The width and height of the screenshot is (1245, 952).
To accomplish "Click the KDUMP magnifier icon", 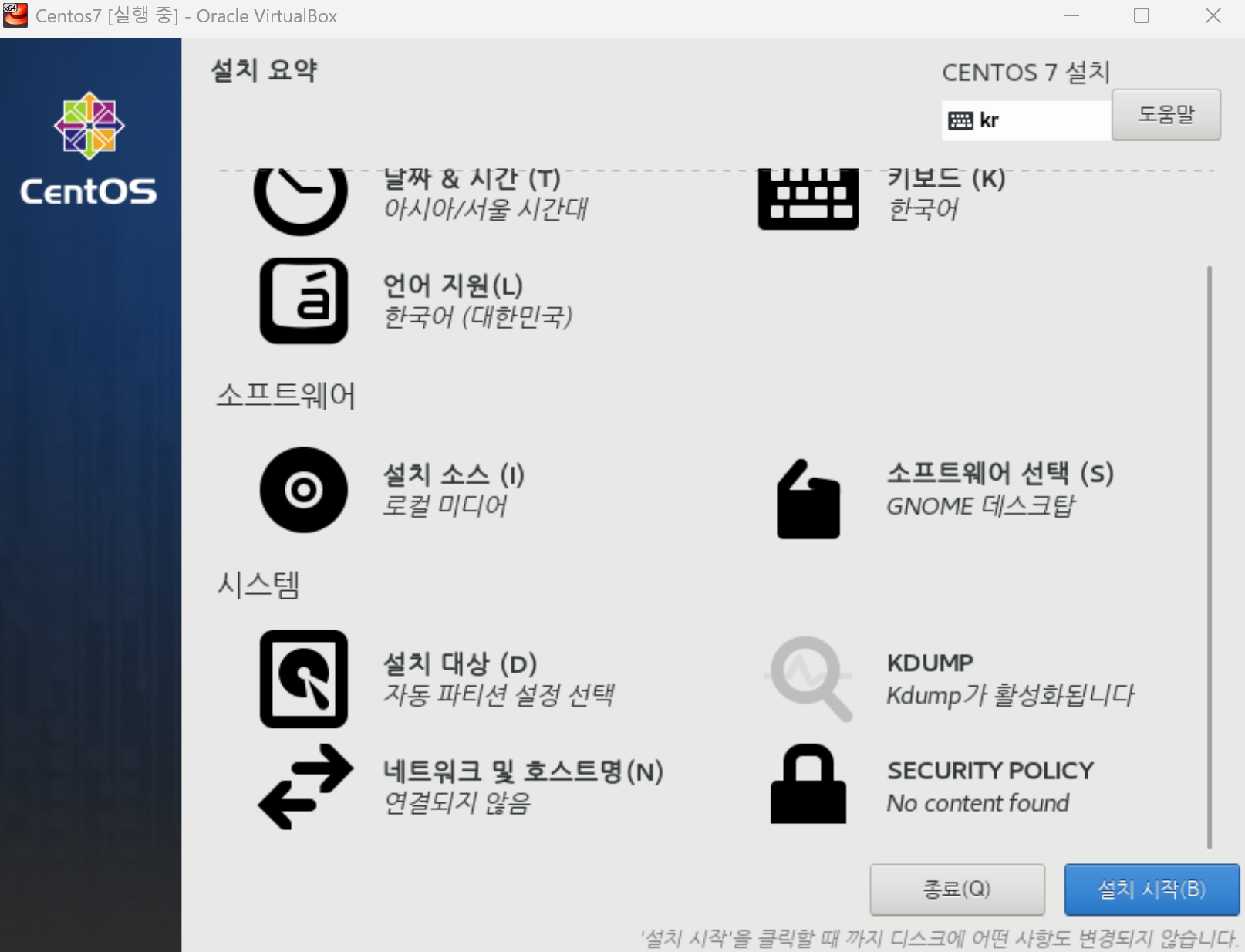I will tap(809, 679).
